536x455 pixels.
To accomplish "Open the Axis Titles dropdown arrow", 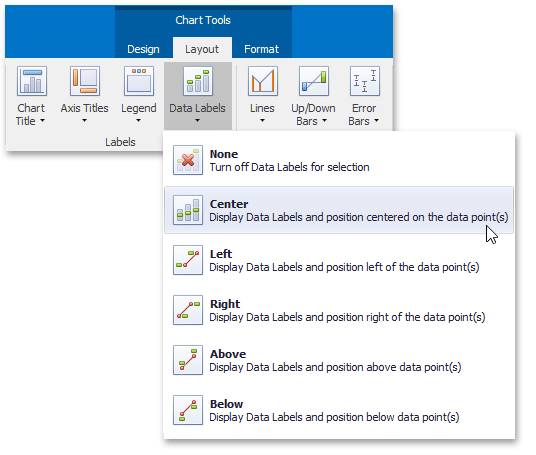I will click(x=84, y=120).
